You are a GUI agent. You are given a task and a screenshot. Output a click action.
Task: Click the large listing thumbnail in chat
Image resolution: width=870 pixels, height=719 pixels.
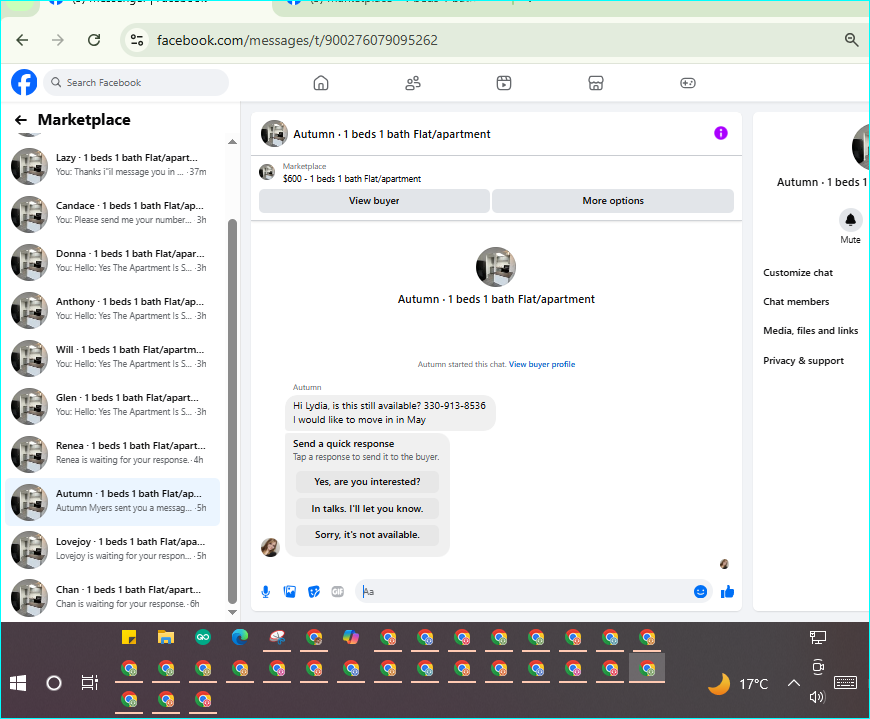(496, 267)
